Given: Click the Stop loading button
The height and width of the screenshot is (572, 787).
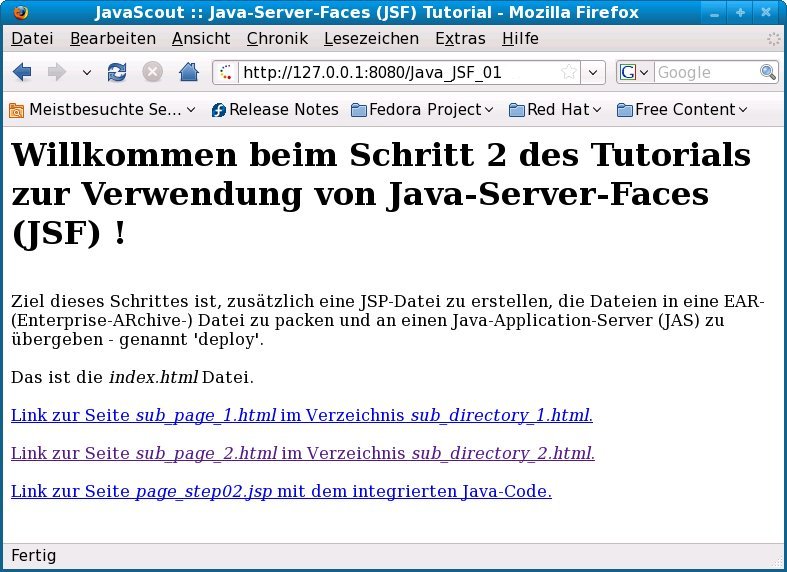Looking at the screenshot, I should pyautogui.click(x=152, y=72).
